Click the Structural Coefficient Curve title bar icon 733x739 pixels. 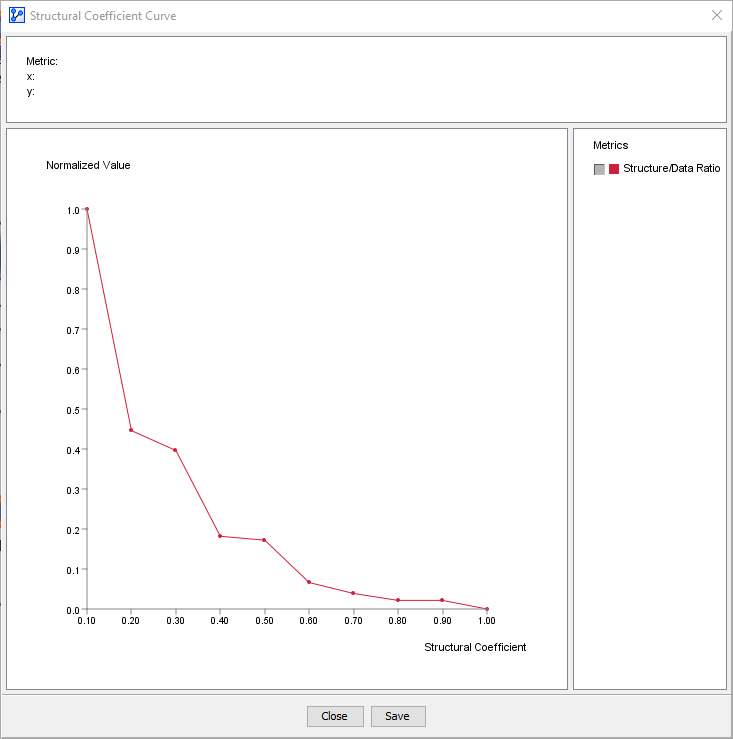click(16, 16)
